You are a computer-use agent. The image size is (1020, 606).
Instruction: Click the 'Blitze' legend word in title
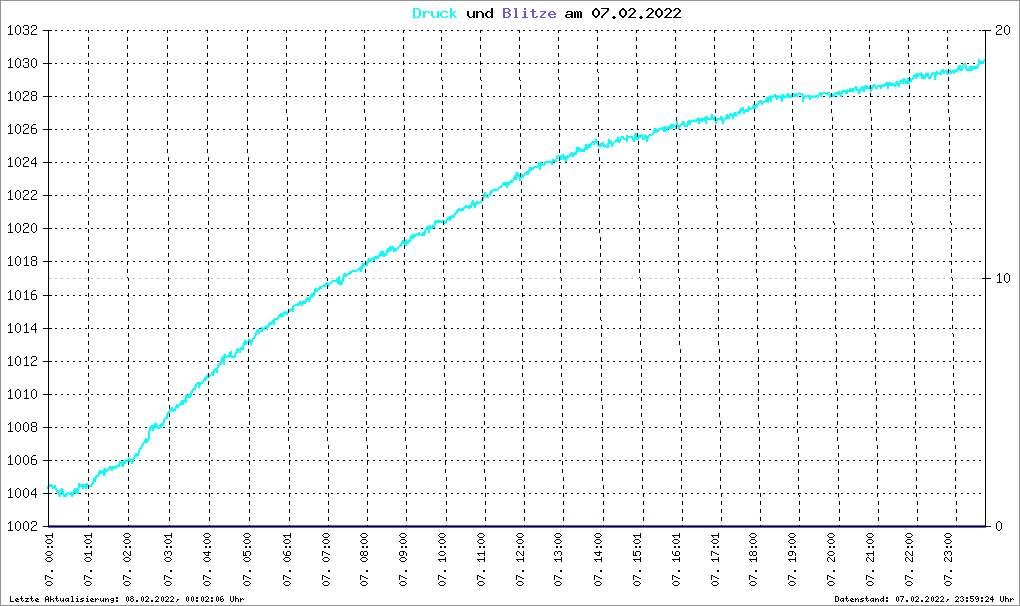point(529,13)
